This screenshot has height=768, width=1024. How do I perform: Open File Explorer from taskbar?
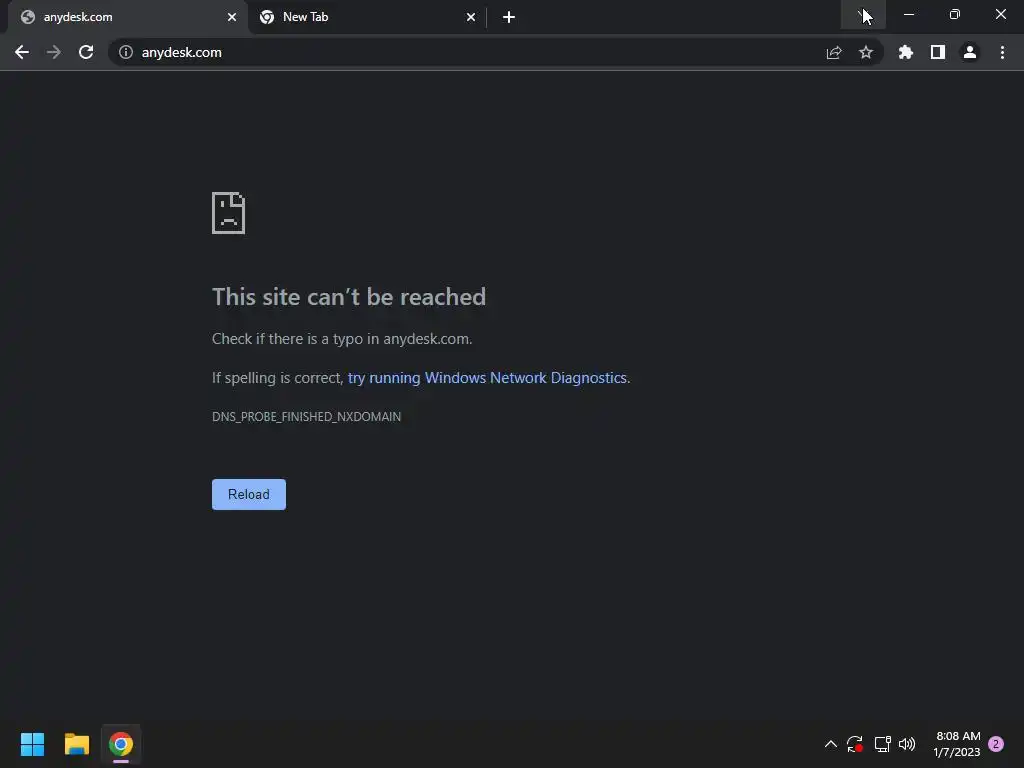[76, 744]
